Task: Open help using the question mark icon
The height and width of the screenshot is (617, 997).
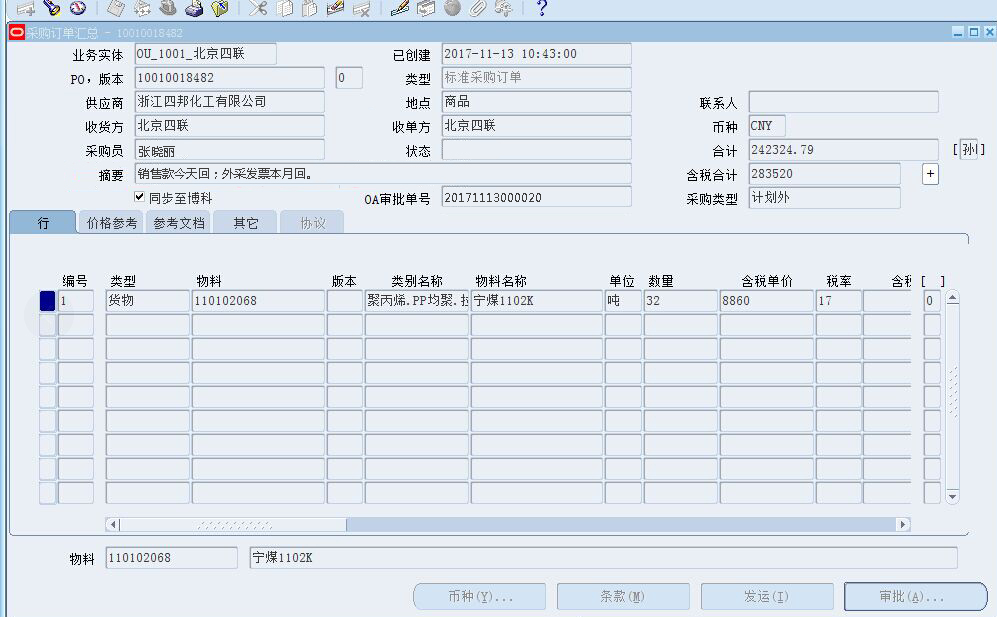Action: click(543, 10)
